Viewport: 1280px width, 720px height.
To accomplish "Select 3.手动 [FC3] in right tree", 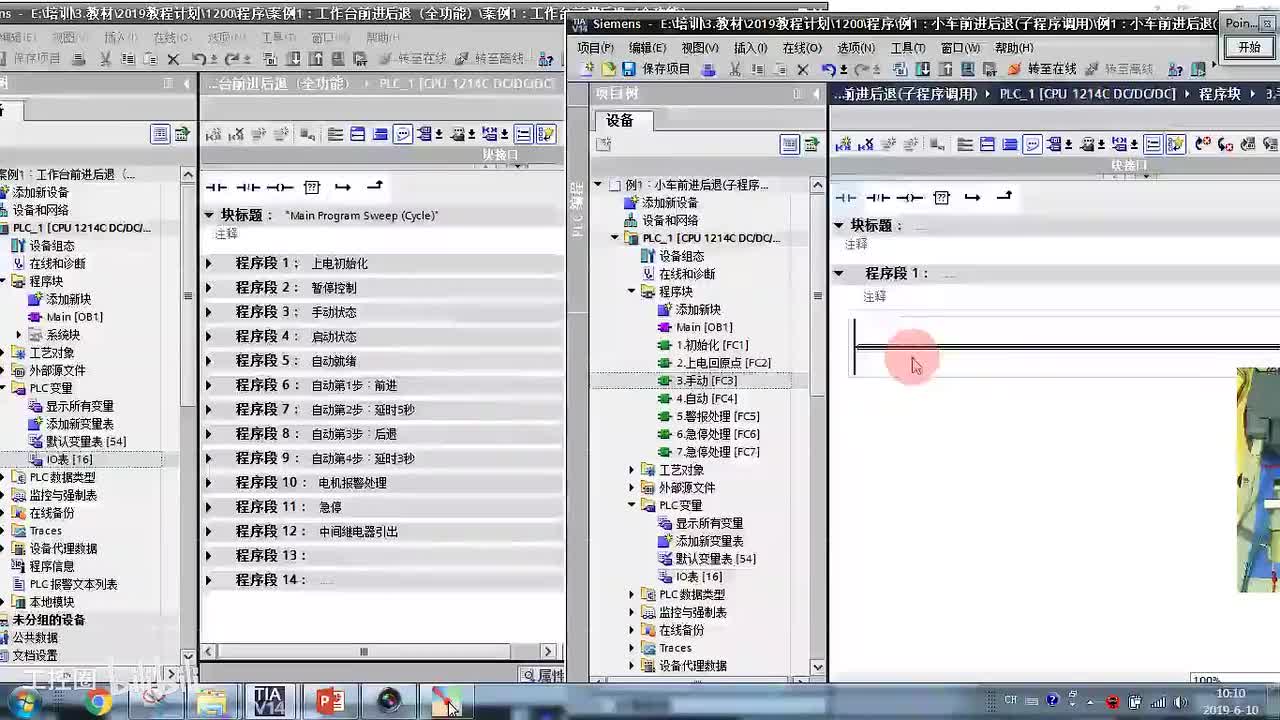I will point(706,381).
